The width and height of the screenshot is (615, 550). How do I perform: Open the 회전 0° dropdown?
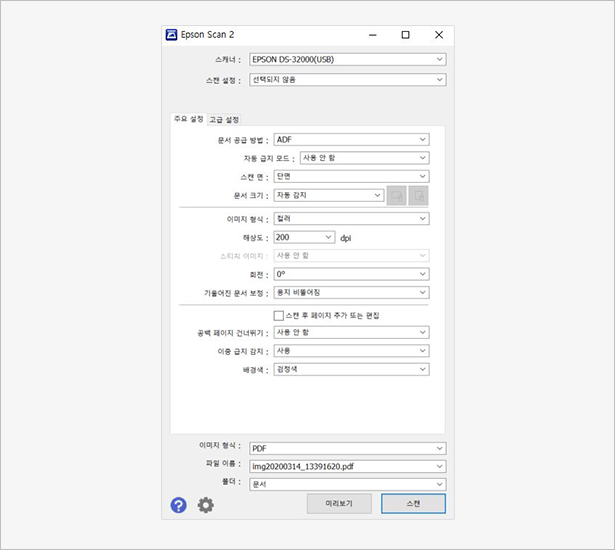[351, 274]
